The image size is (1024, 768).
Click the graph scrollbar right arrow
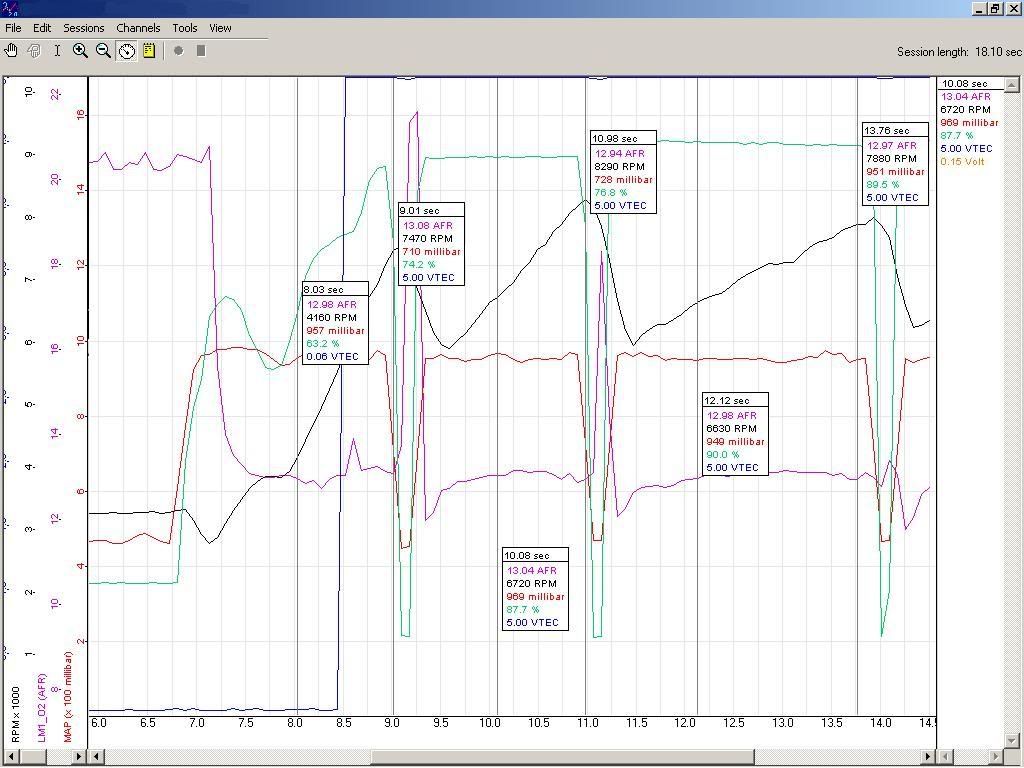(928, 757)
